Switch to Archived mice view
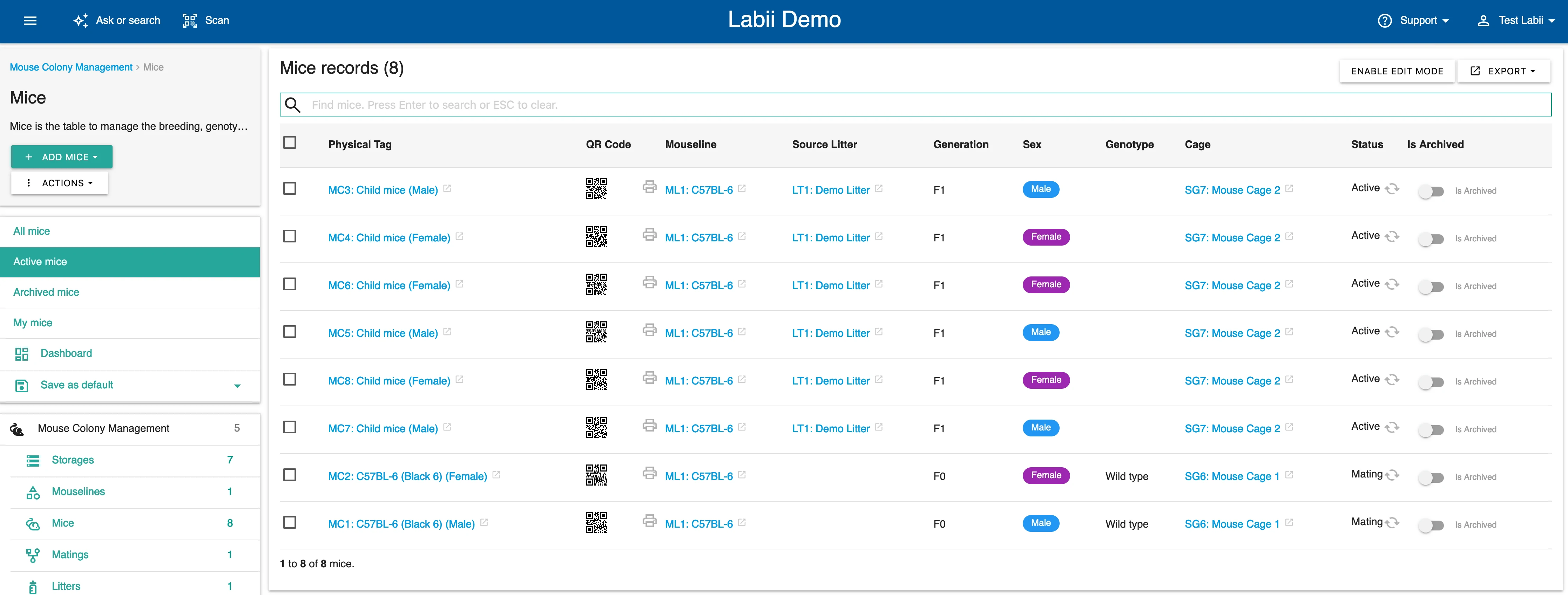Viewport: 1568px width, 595px height. [46, 292]
